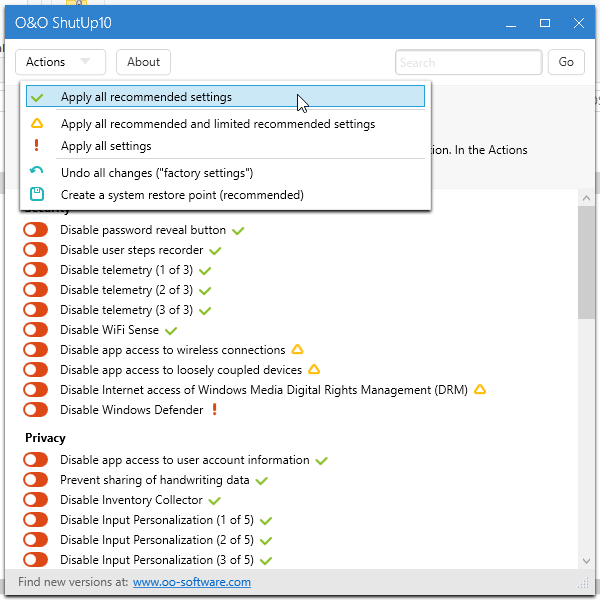Click the Privacy section heading

click(45, 438)
